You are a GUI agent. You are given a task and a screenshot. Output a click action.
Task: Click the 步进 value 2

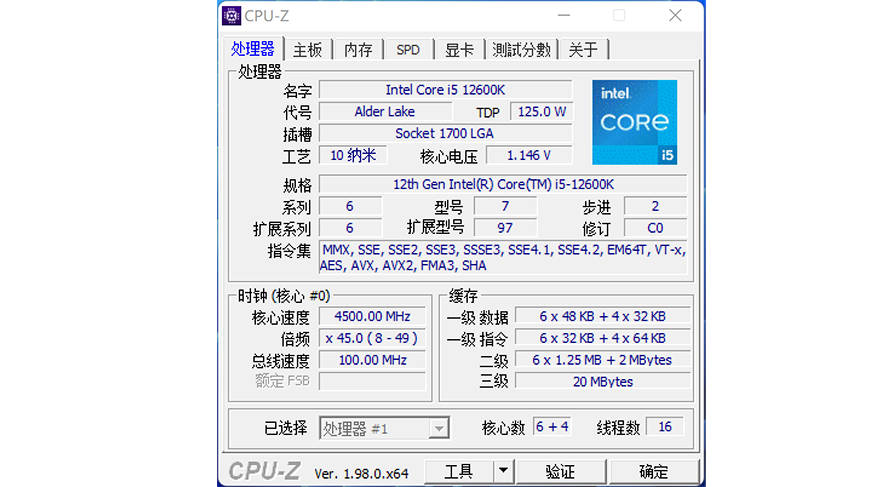(655, 206)
